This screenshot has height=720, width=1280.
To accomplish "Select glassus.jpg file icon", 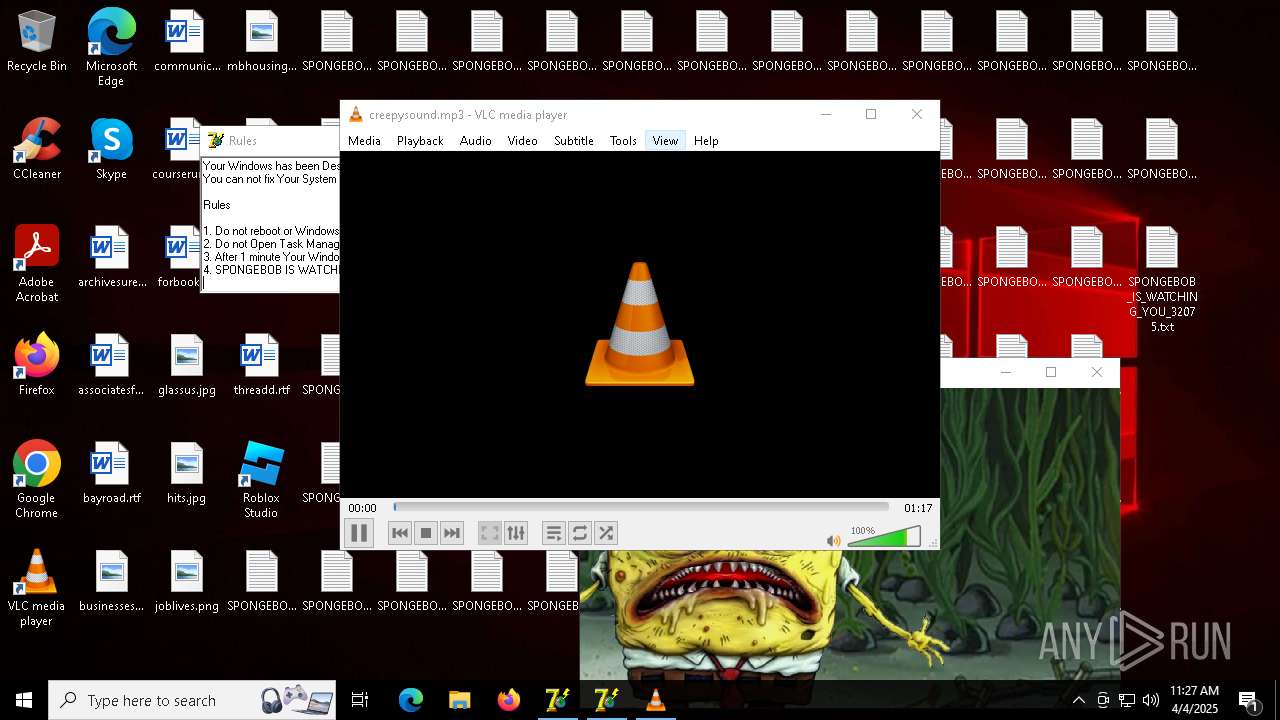I will coord(187,365).
